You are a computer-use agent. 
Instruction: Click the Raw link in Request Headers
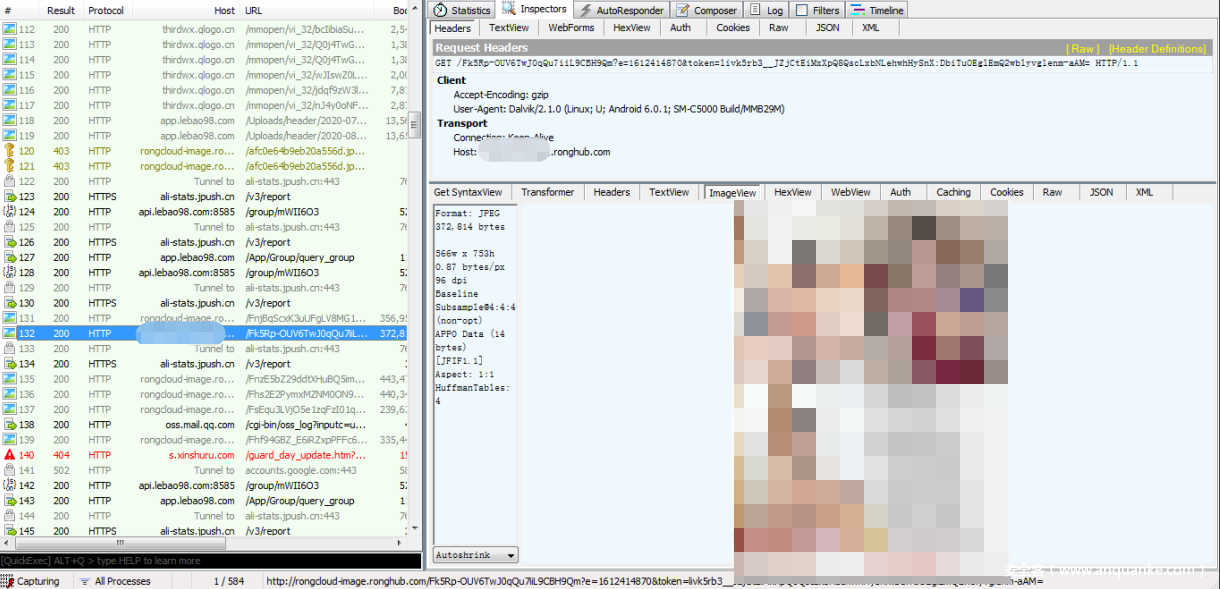tap(1083, 48)
